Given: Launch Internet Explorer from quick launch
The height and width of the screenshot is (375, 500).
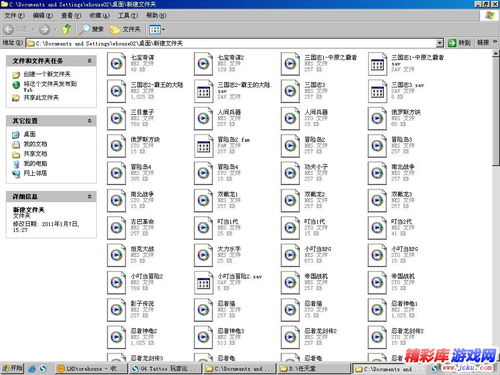Looking at the screenshot, I should coord(32,368).
